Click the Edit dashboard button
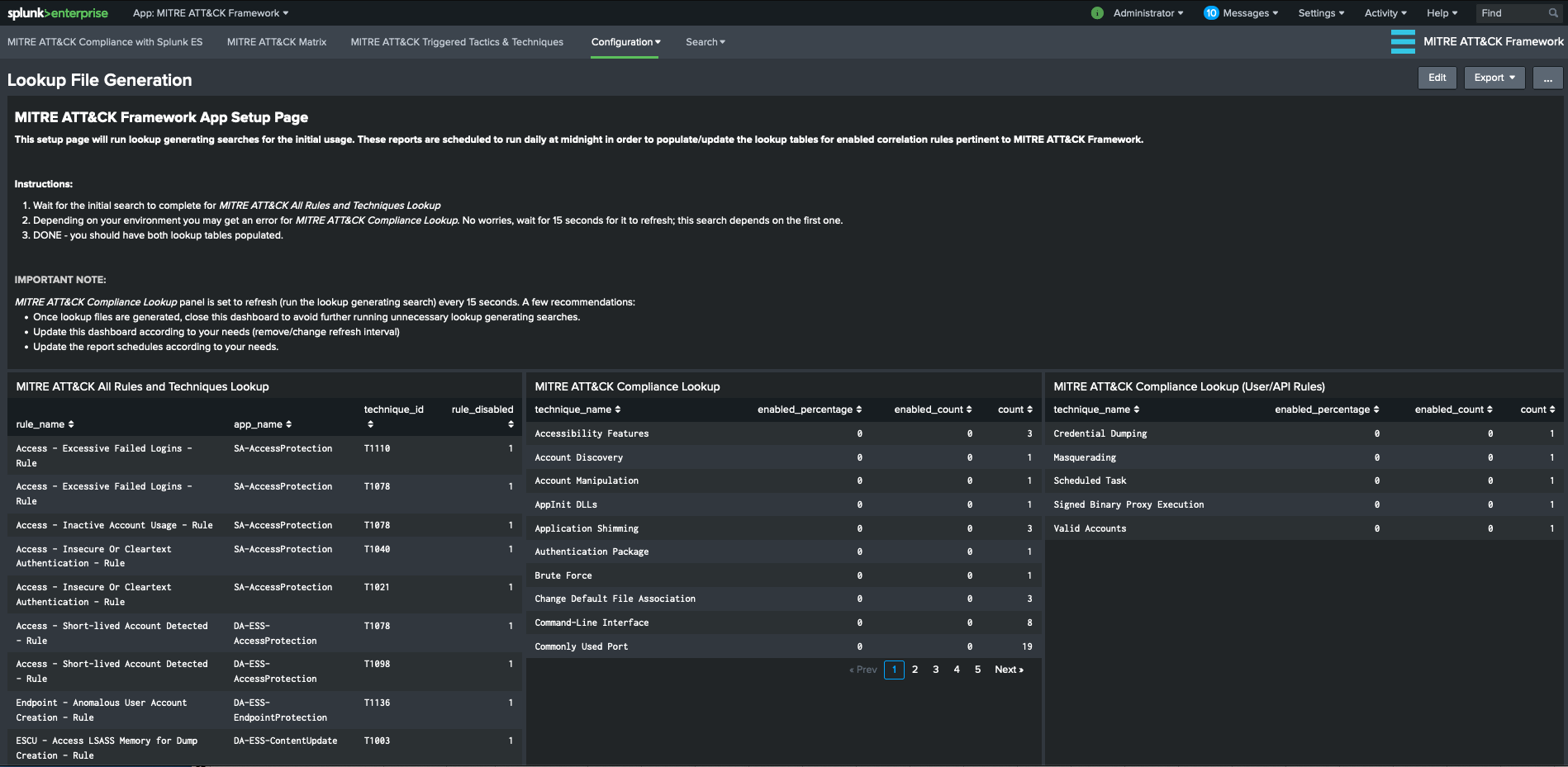The image size is (1568, 767). pyautogui.click(x=1437, y=78)
